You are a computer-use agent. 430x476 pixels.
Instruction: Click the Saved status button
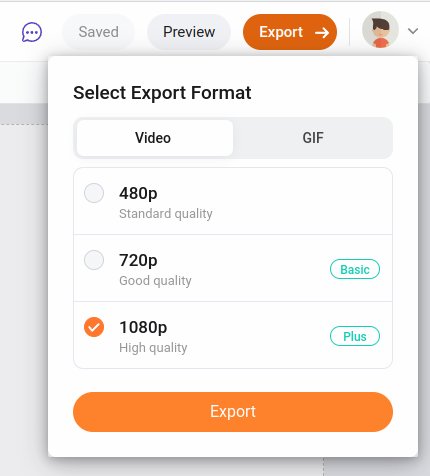[x=98, y=32]
